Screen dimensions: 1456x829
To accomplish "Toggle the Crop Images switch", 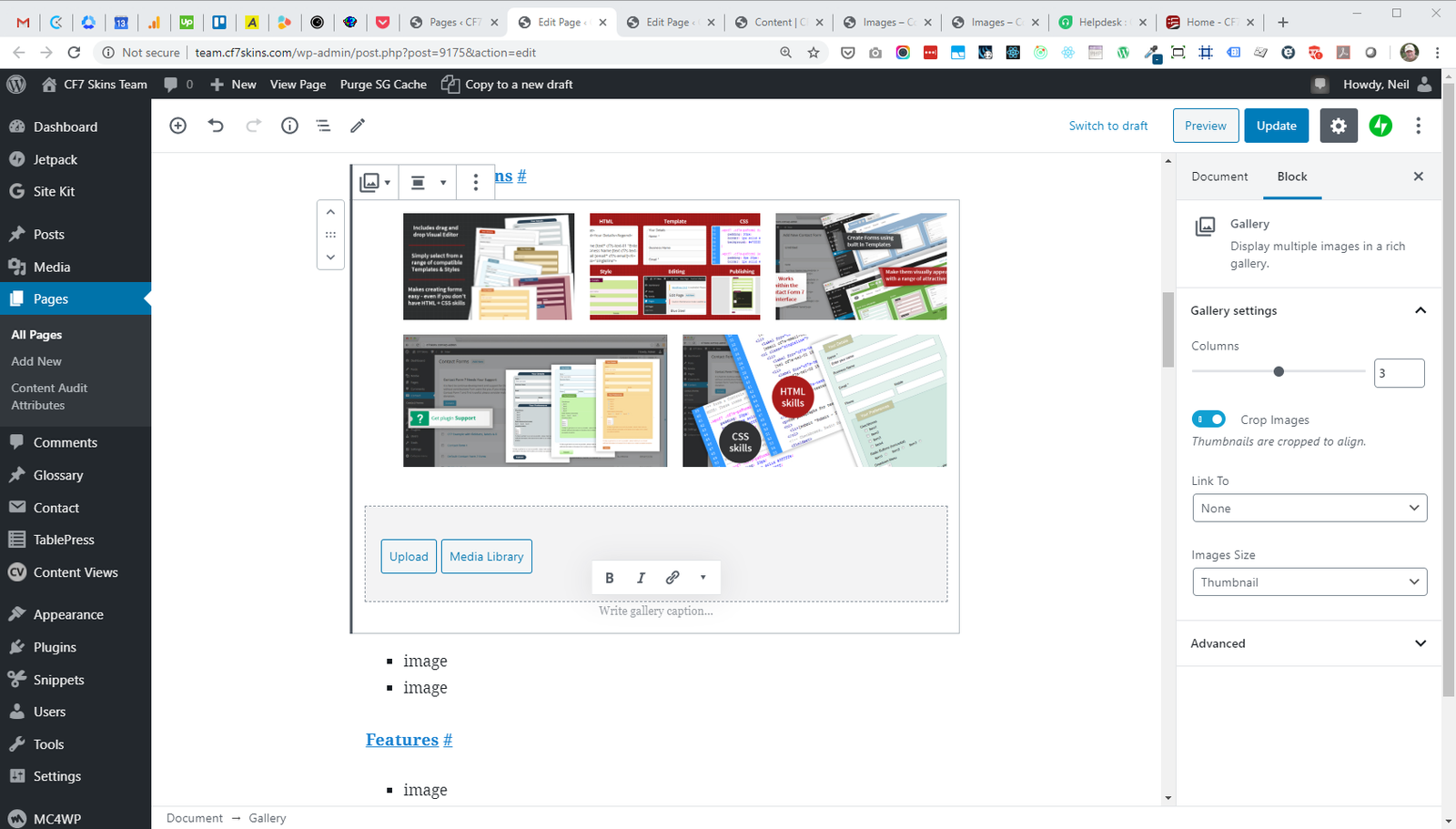I will click(x=1208, y=420).
